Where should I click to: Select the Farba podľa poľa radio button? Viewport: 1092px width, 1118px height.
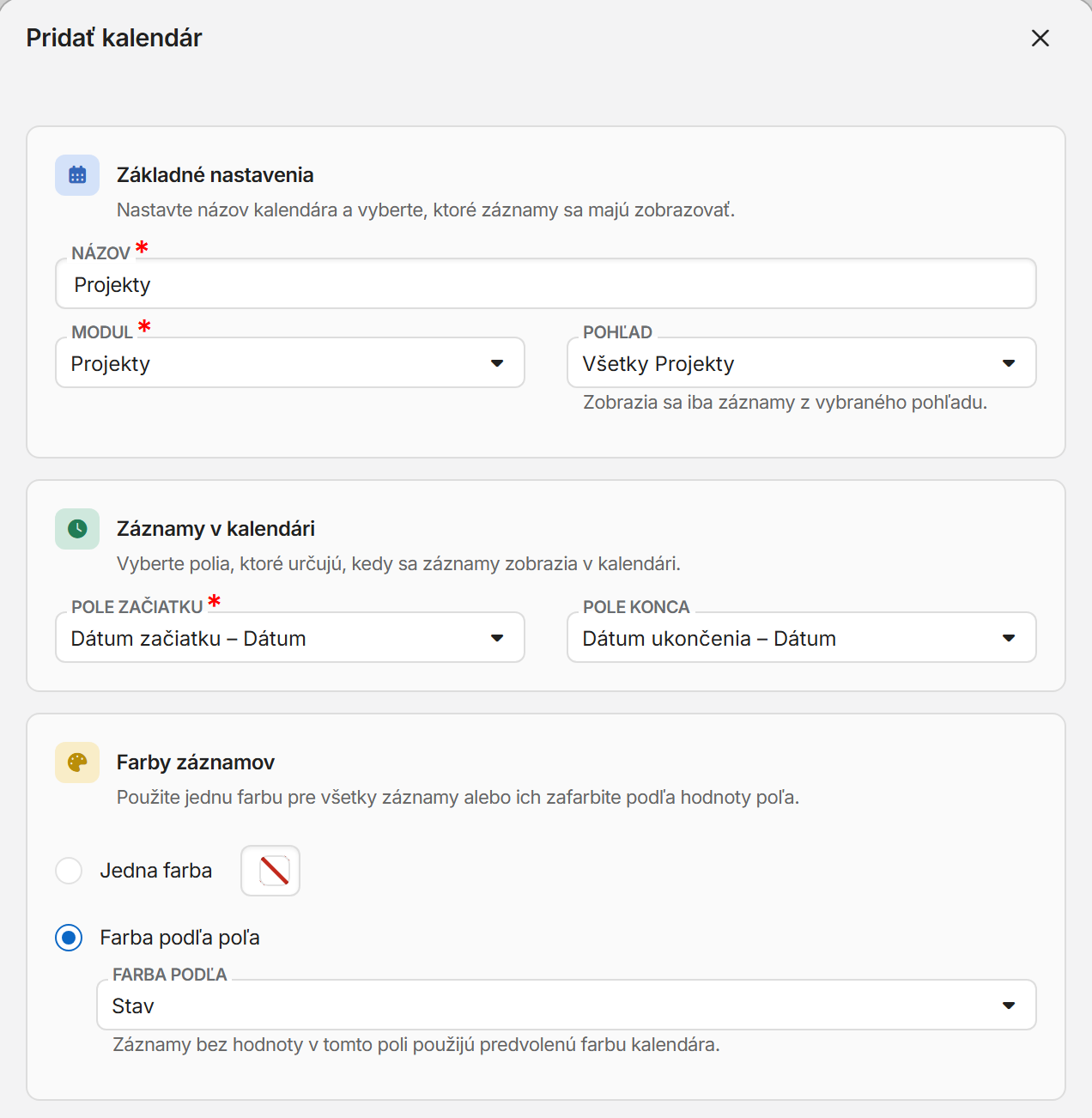[69, 938]
